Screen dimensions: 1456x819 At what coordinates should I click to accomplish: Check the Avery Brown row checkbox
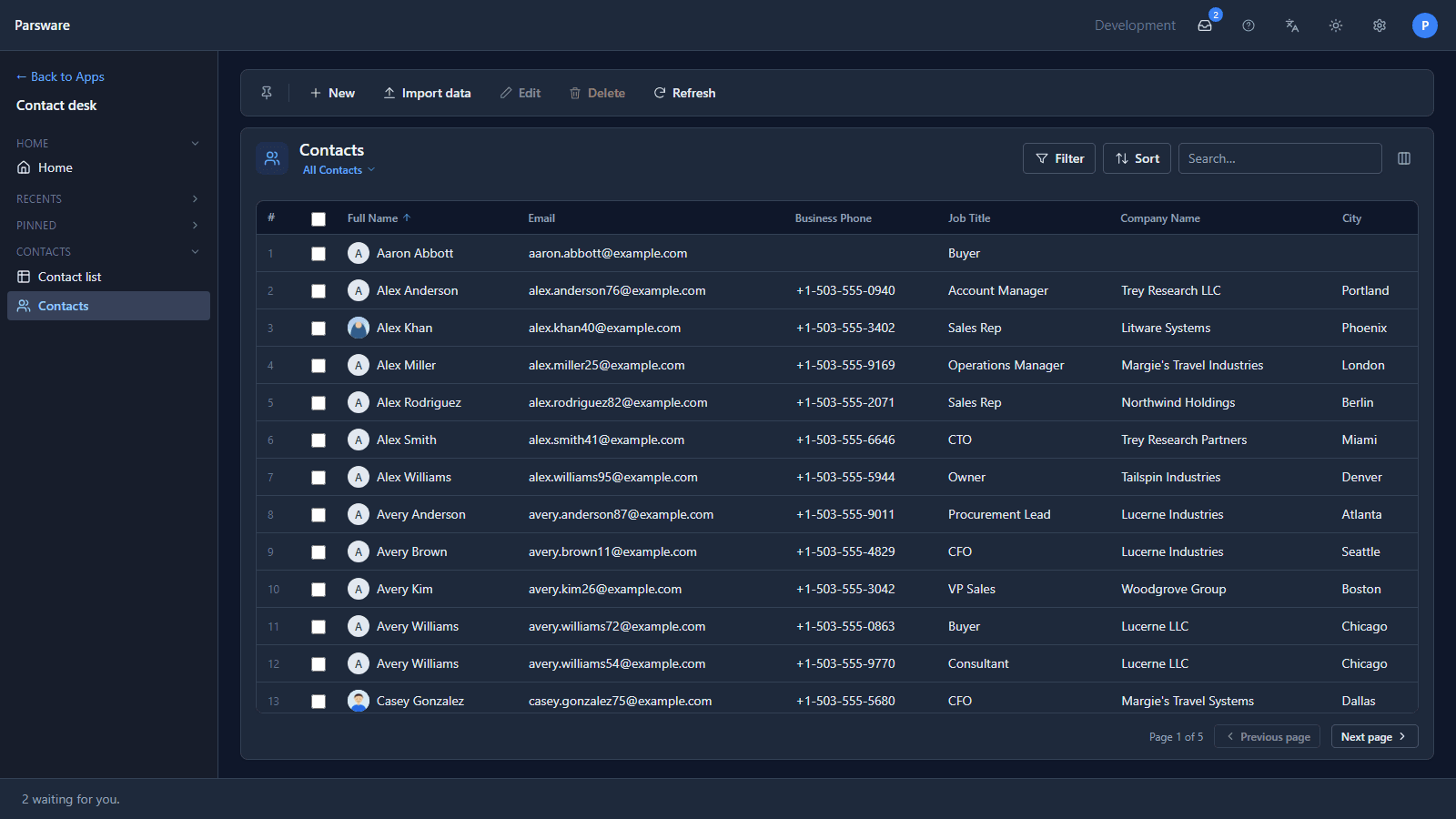point(318,552)
